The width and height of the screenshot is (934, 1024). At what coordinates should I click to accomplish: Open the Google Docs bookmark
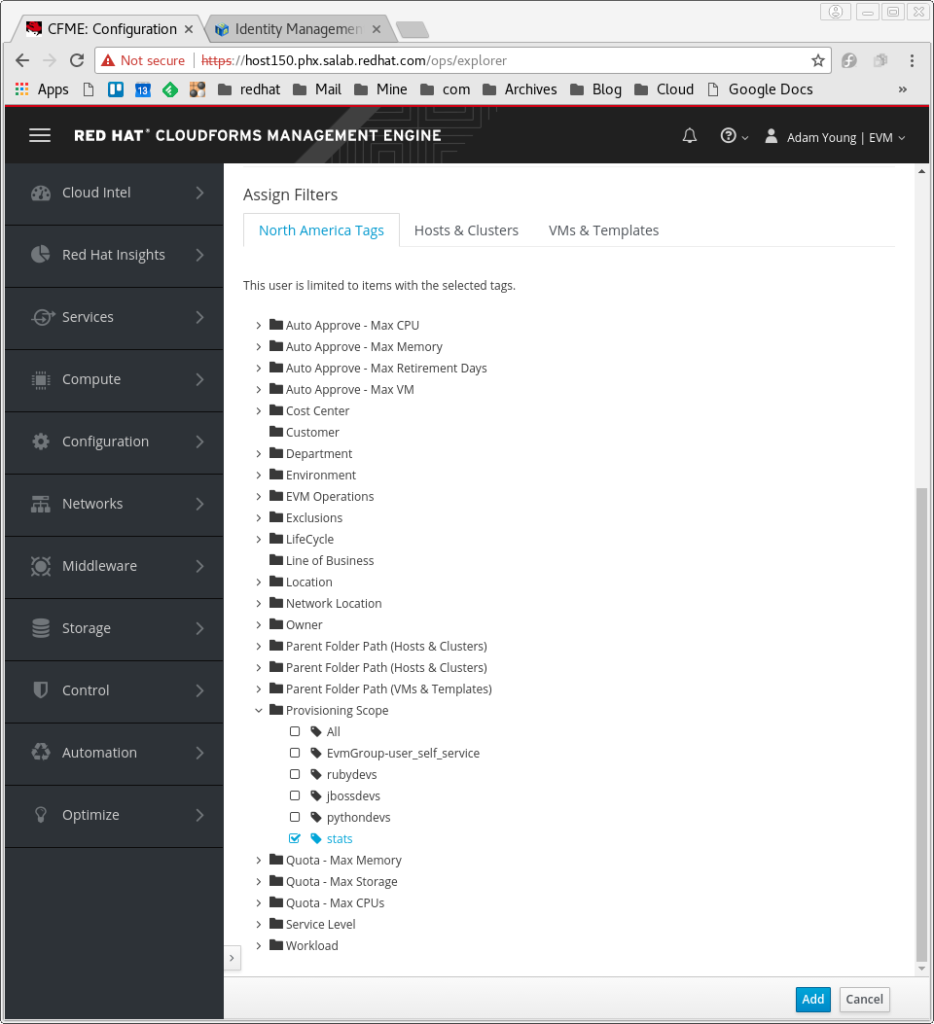point(760,89)
